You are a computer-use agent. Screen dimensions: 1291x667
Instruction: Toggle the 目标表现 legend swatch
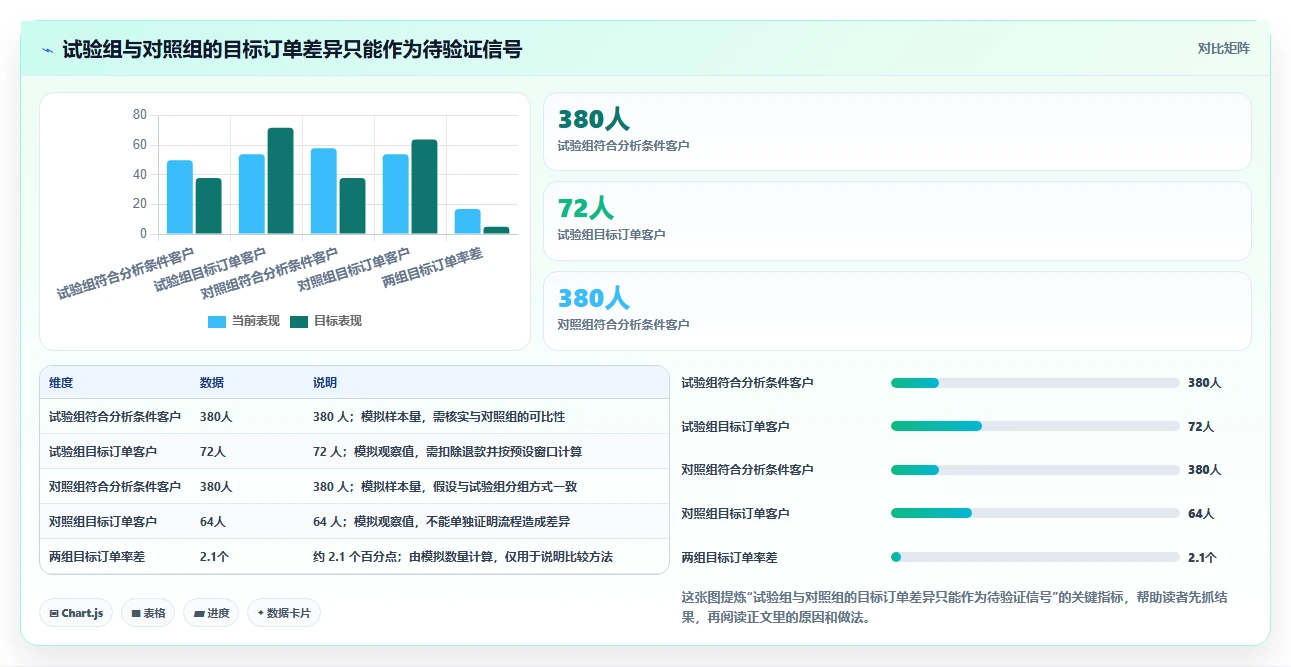(x=299, y=321)
